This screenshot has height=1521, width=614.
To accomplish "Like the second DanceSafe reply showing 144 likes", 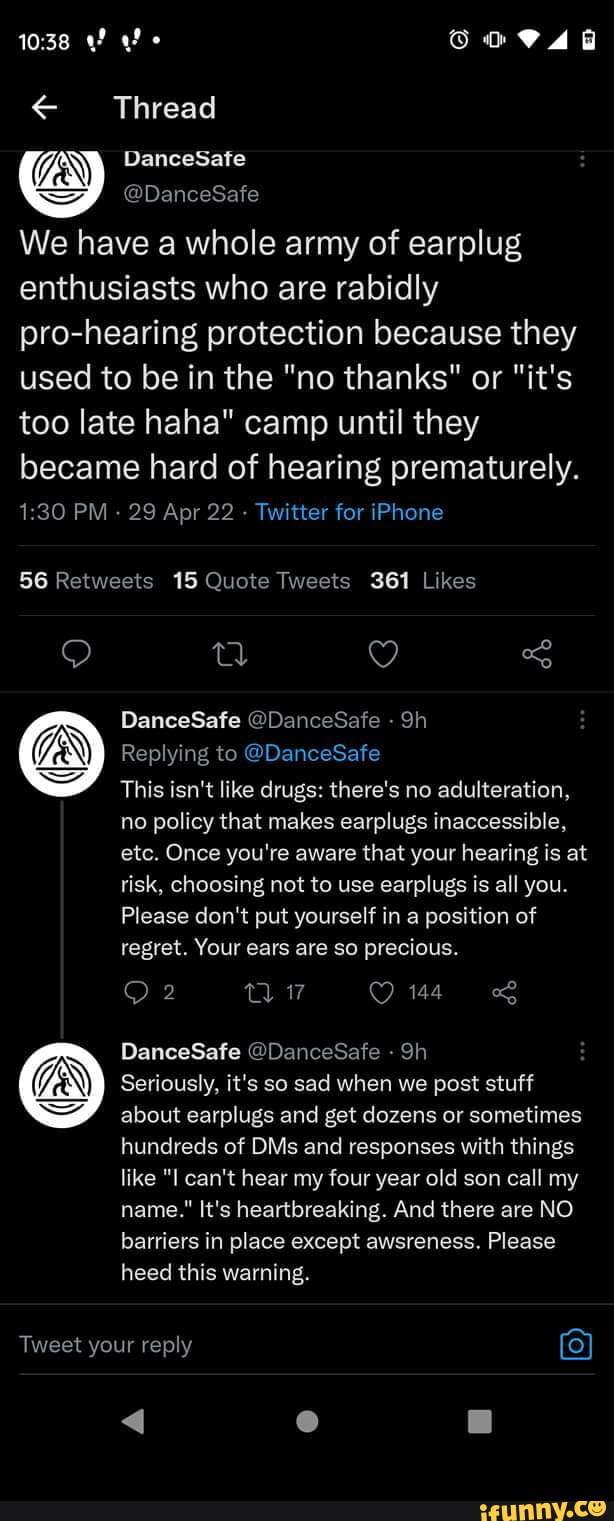I will pos(380,992).
